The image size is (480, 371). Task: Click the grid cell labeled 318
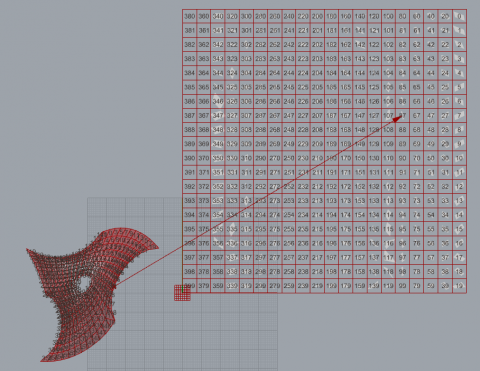[x=246, y=271]
